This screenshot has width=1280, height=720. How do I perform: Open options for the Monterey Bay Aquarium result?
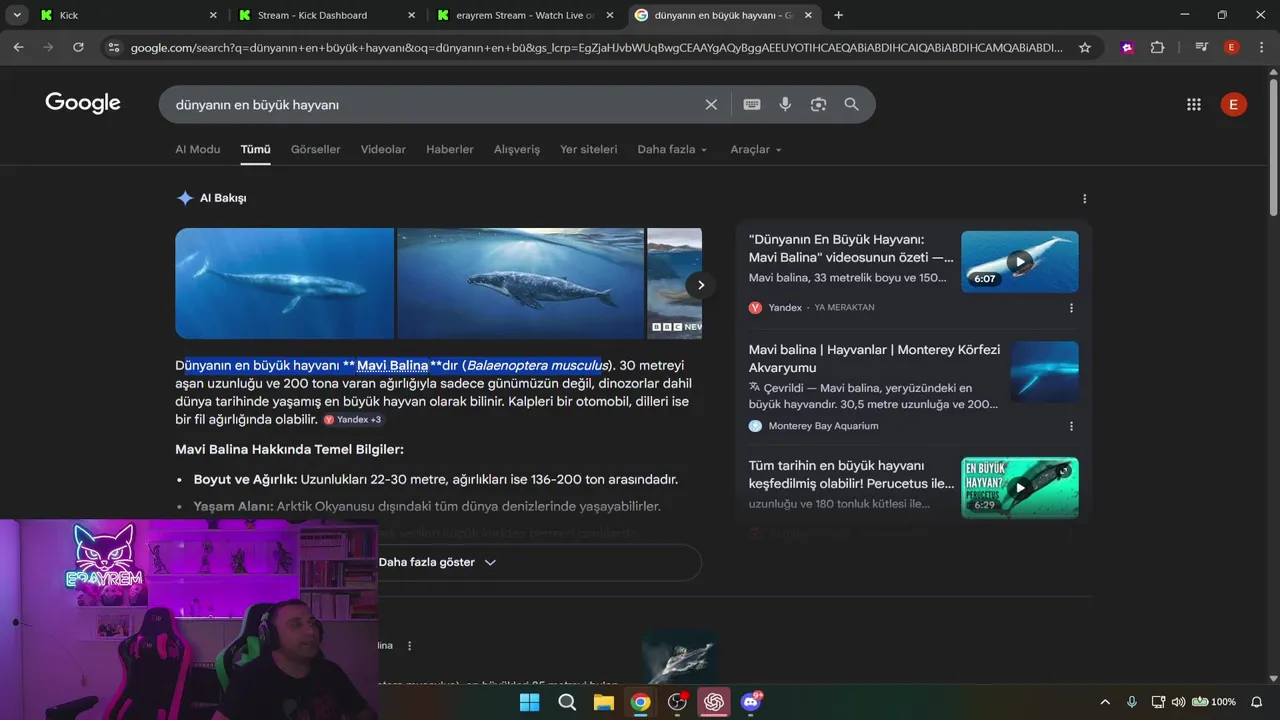1071,426
